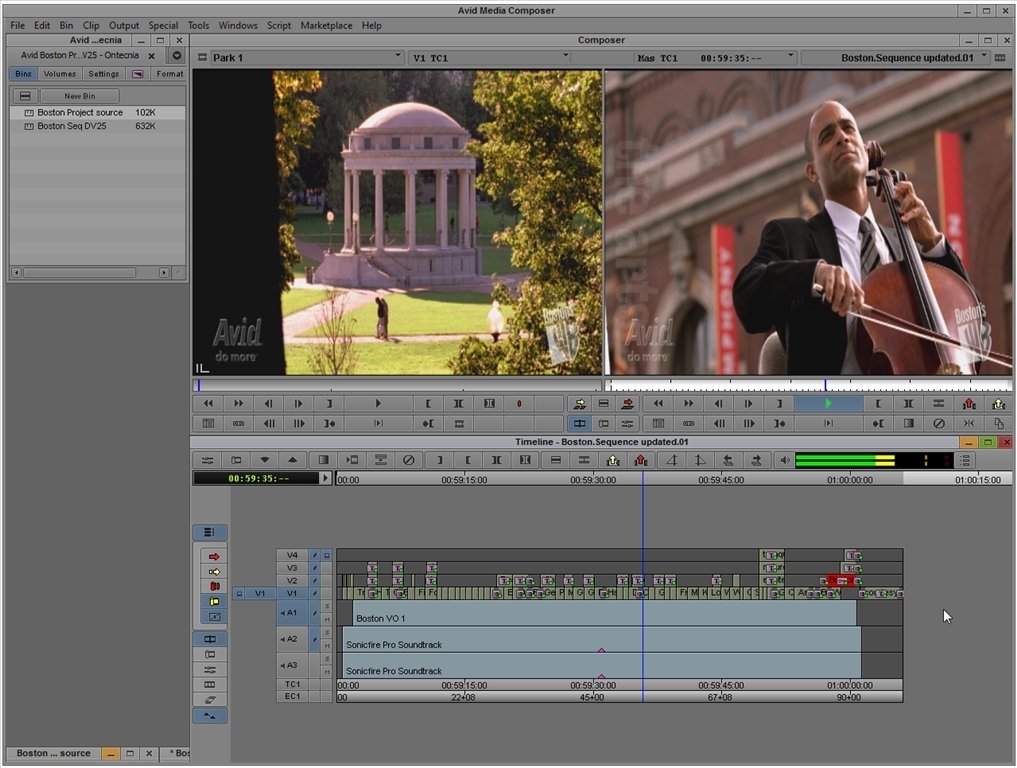The width and height of the screenshot is (1017, 768).
Task: Select red Overwrite Trim tool in Smart Tool
Action: tap(215, 586)
